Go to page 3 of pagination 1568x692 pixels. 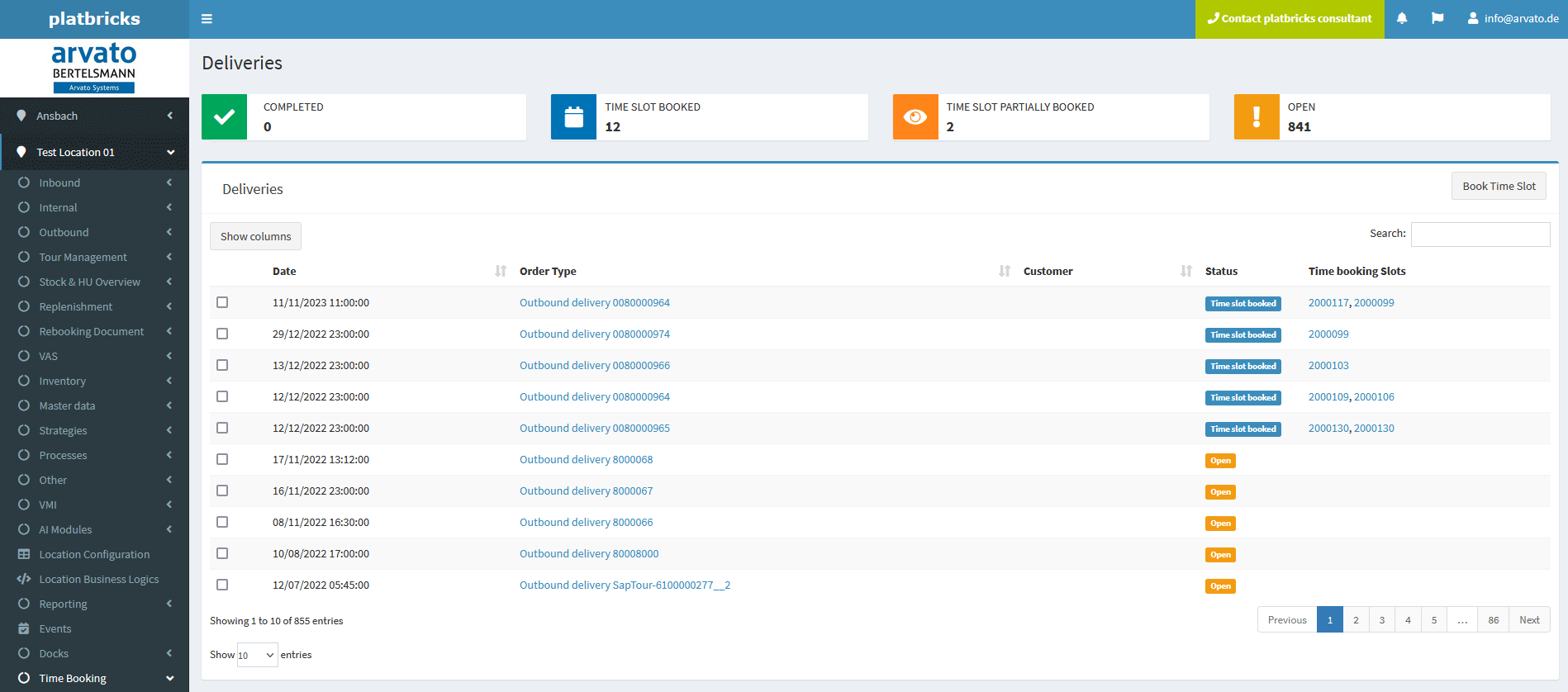click(x=1382, y=620)
